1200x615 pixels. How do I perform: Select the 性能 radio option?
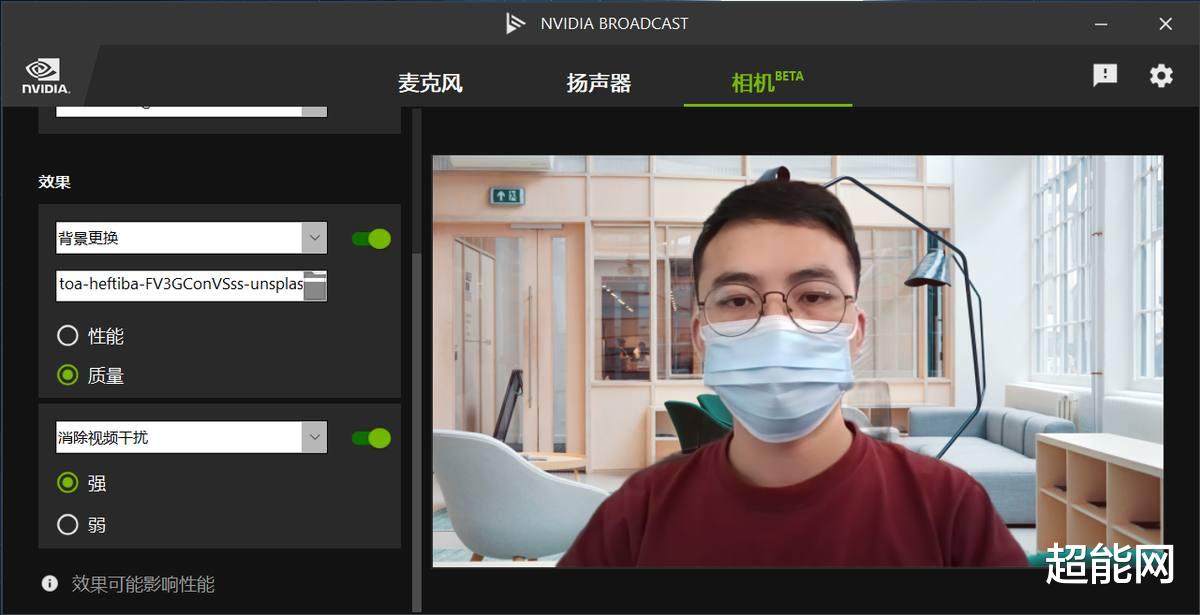point(67,336)
